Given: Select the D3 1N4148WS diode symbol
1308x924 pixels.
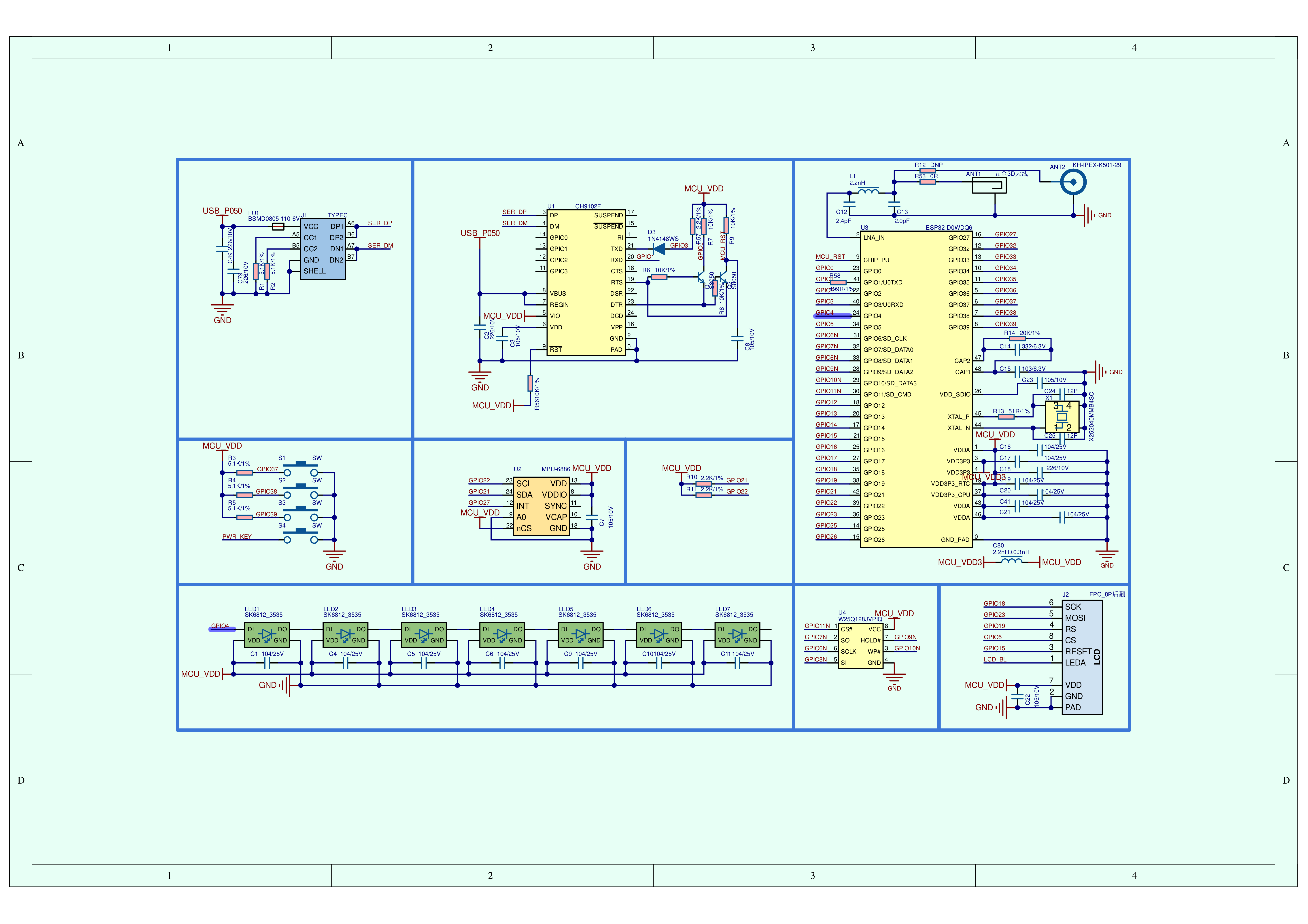Looking at the screenshot, I should (659, 249).
